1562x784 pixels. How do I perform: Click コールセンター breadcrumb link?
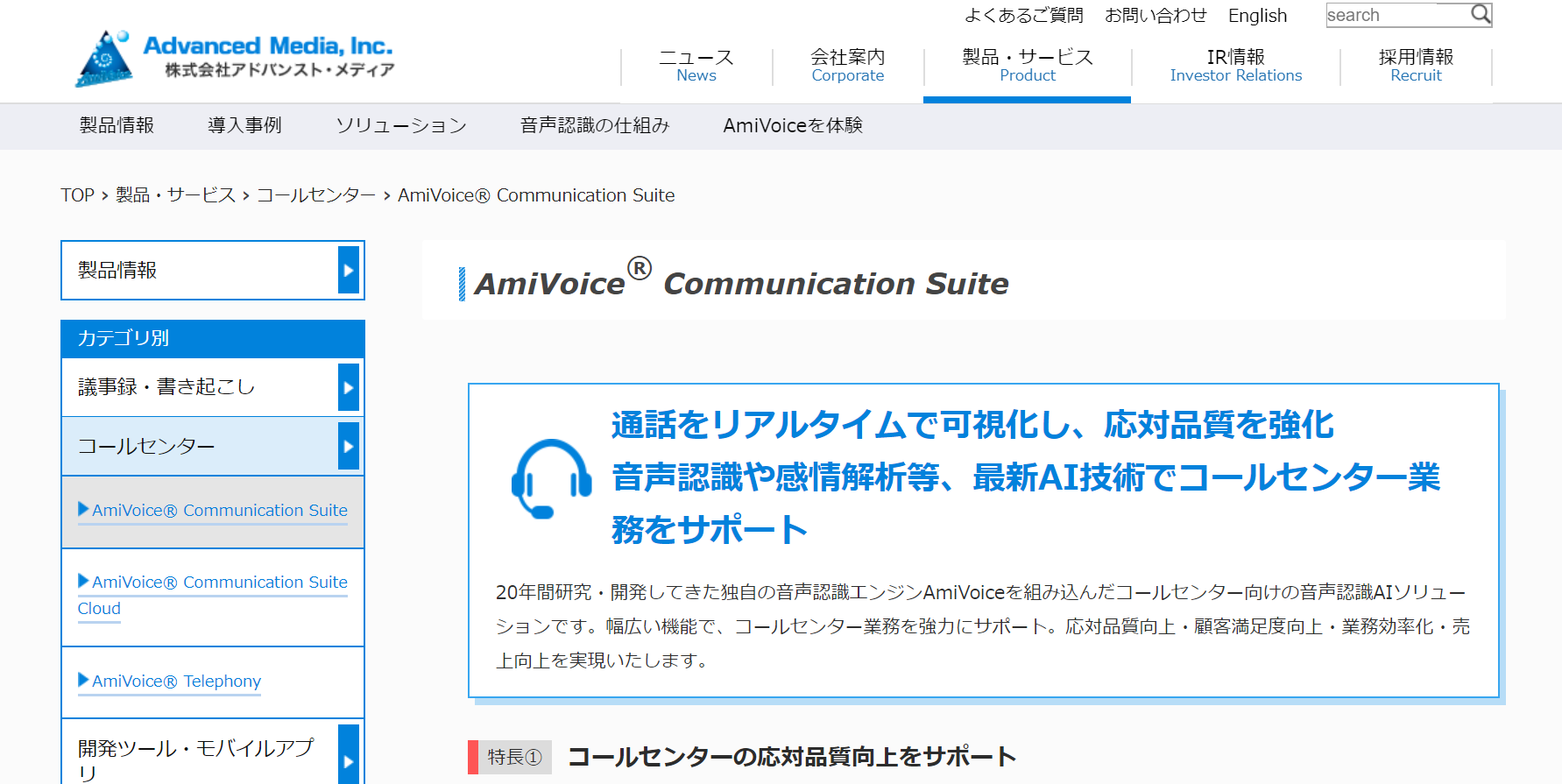pos(316,195)
